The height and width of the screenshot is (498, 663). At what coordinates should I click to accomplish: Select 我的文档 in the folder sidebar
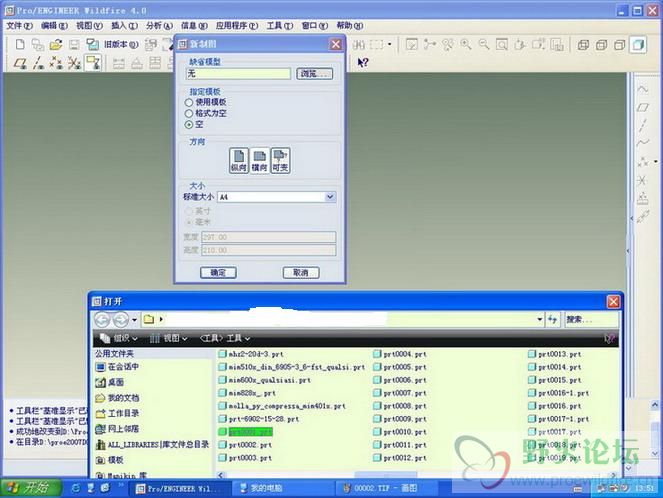pos(118,398)
